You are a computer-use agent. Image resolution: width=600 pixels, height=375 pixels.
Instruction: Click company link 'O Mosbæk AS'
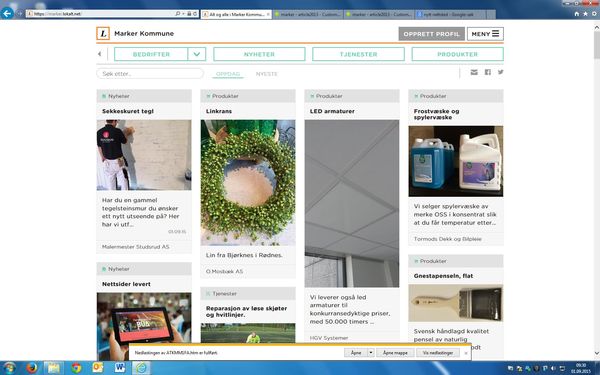pyautogui.click(x=225, y=271)
